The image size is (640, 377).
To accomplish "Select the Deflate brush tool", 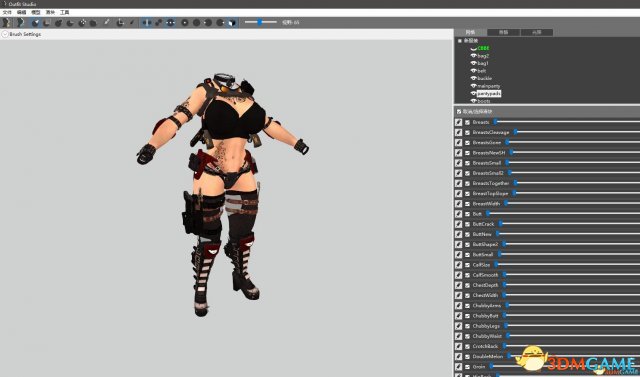I will [70, 22].
